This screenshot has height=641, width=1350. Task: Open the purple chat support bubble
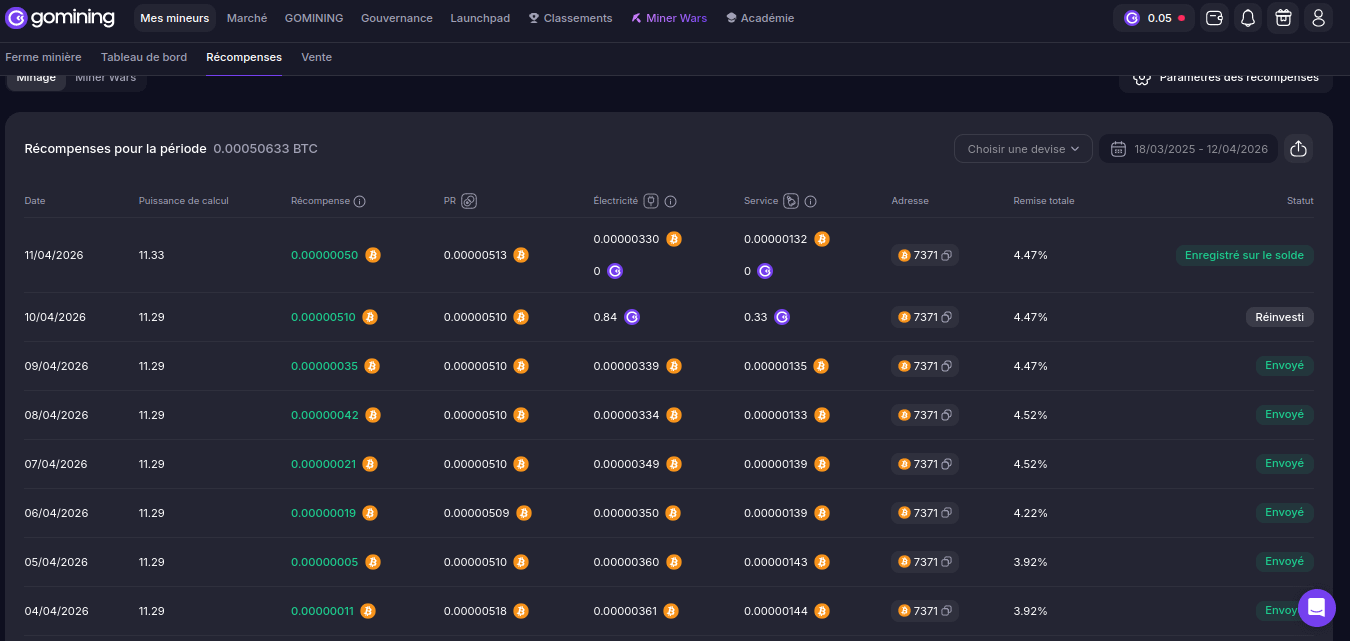[1316, 607]
